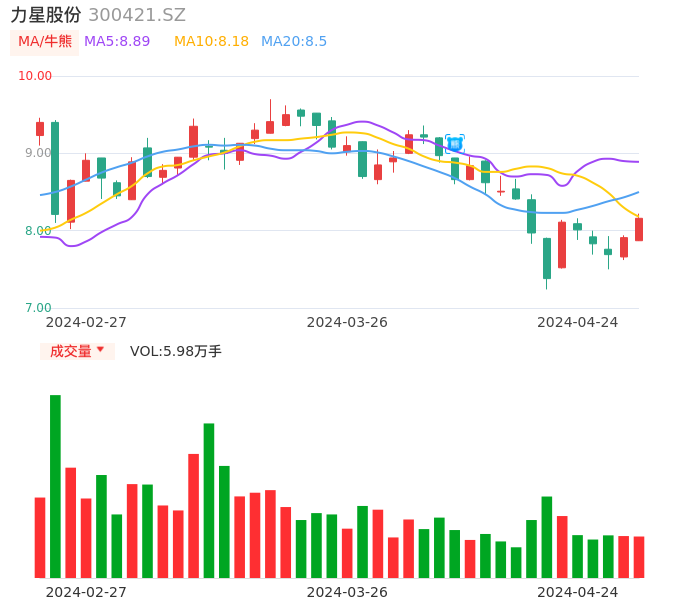
Task: Select the MA/牛熊 indicator tab
Action: (x=45, y=42)
